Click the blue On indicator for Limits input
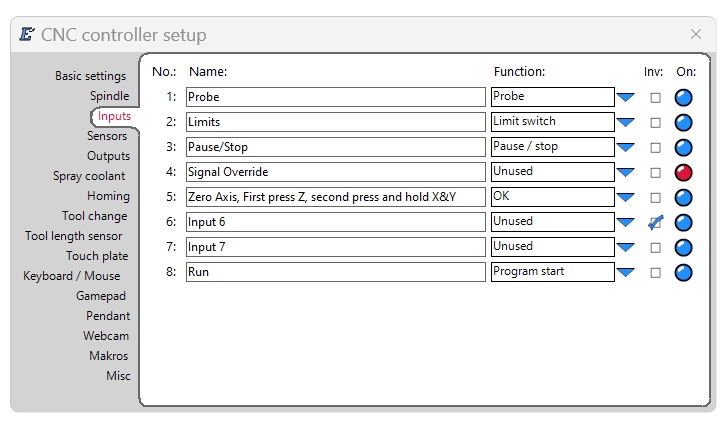This screenshot has height=423, width=728. click(683, 123)
